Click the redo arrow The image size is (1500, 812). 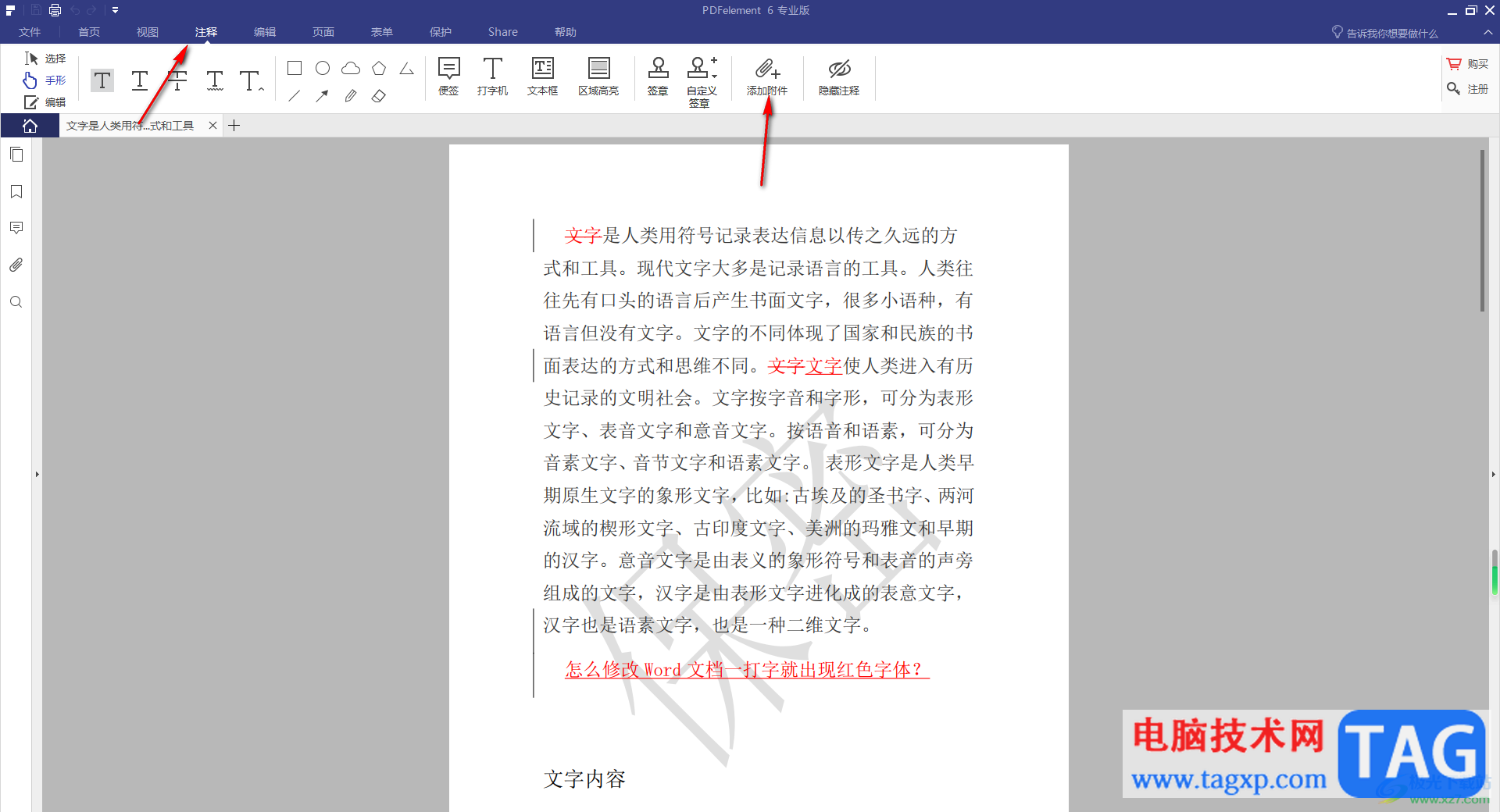point(91,10)
